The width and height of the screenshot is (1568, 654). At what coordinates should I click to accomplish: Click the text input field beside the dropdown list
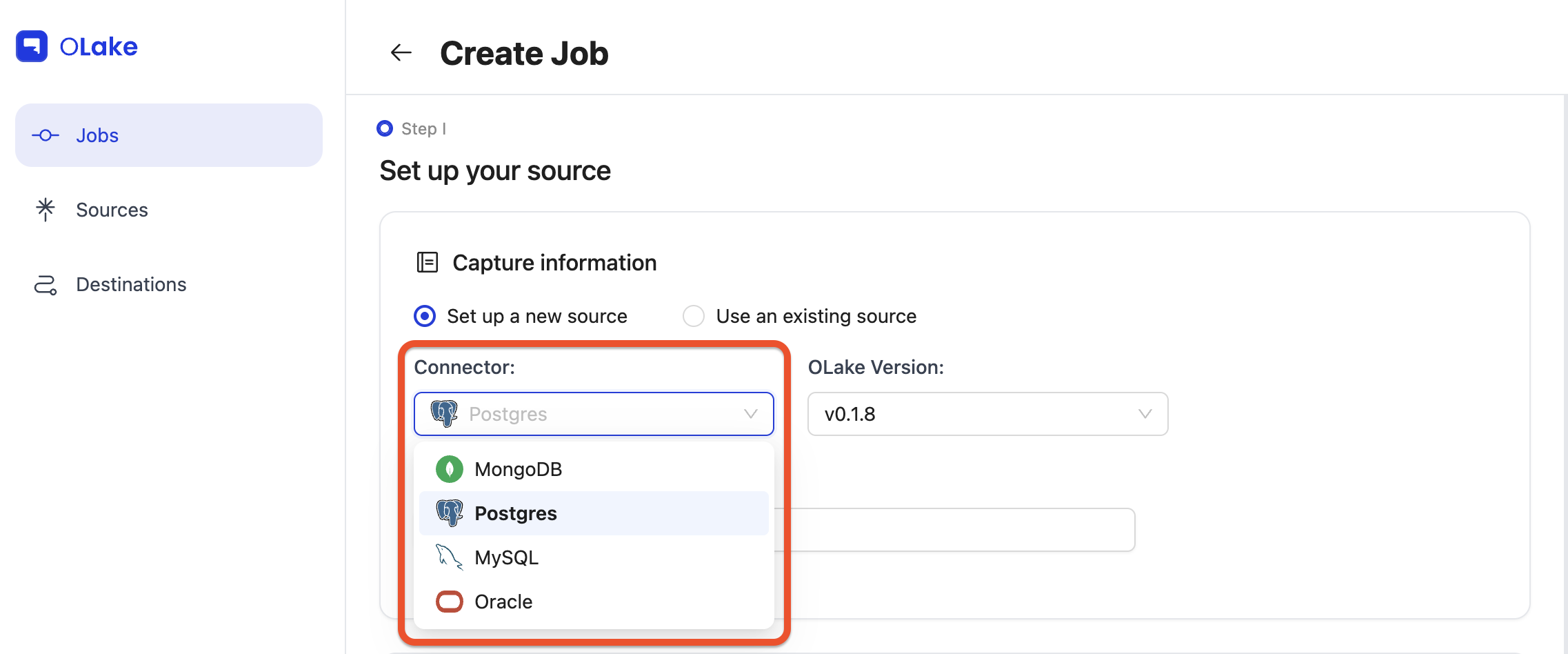tap(954, 530)
